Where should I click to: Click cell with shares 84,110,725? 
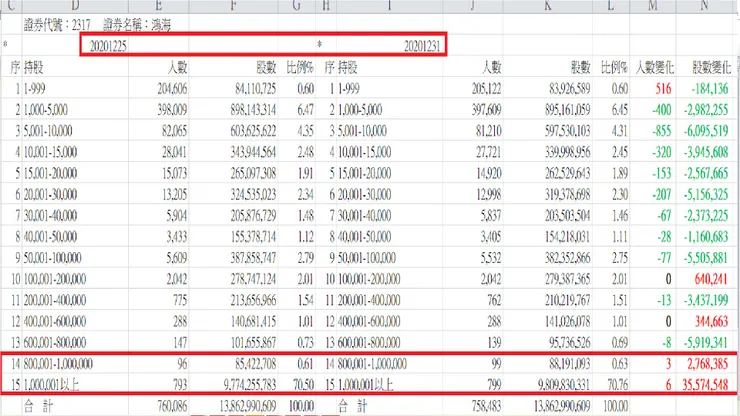(x=255, y=89)
